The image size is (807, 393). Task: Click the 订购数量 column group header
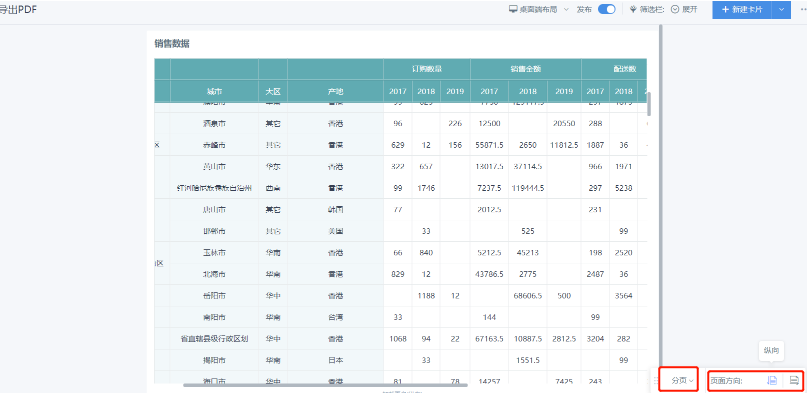[427, 69]
